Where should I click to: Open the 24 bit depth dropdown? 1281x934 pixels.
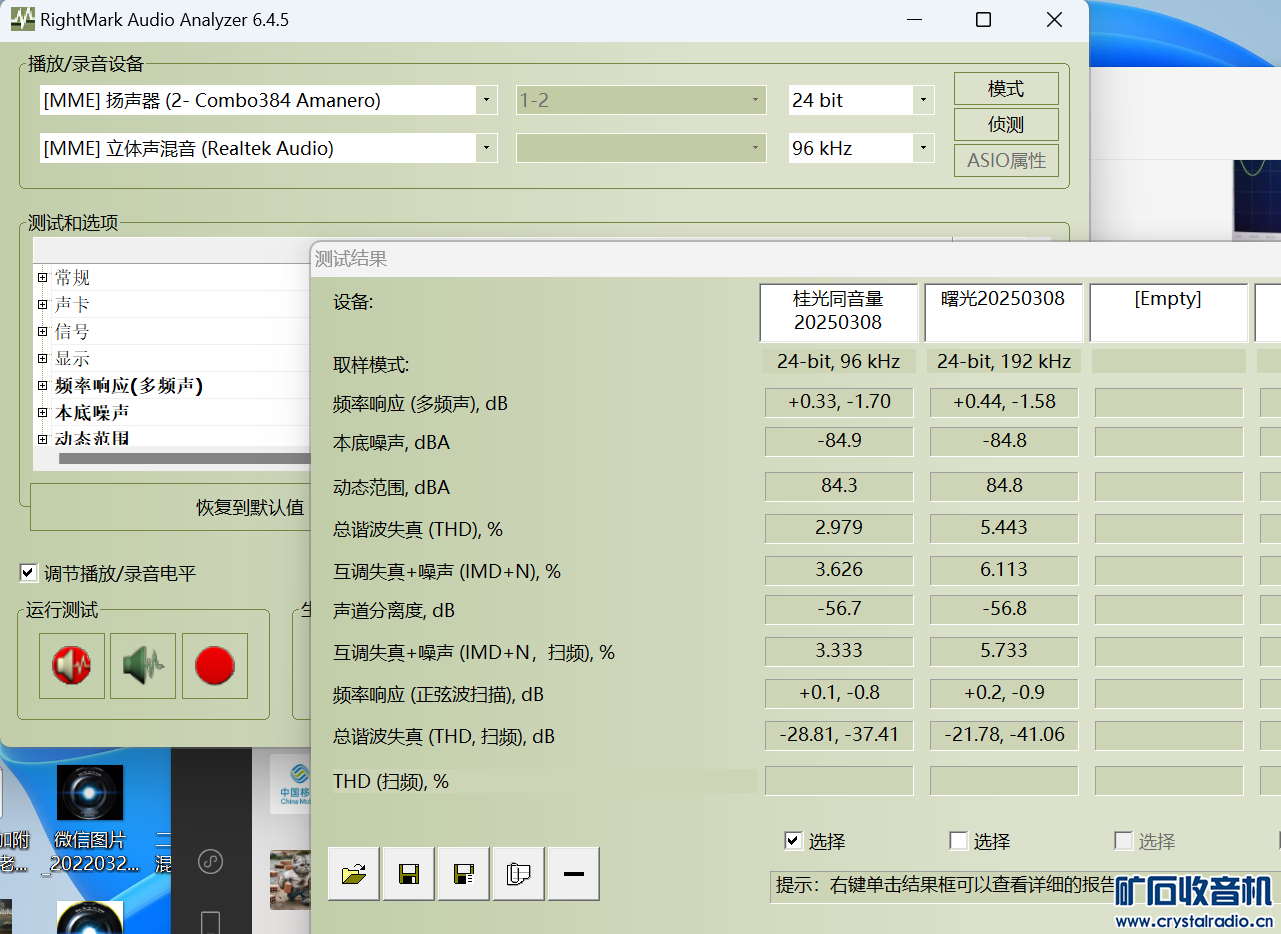tap(923, 100)
